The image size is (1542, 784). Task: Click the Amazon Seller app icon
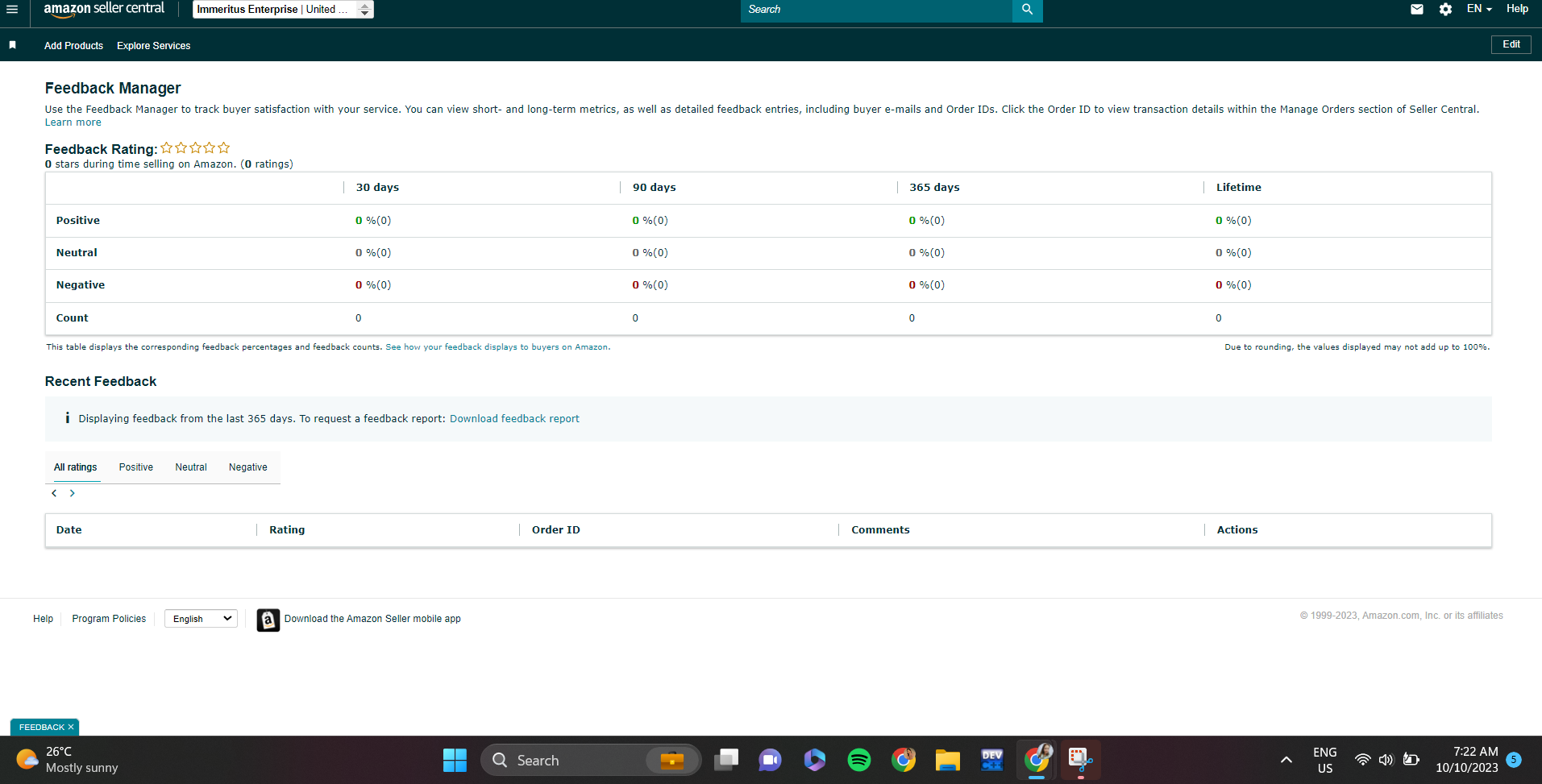(x=268, y=620)
